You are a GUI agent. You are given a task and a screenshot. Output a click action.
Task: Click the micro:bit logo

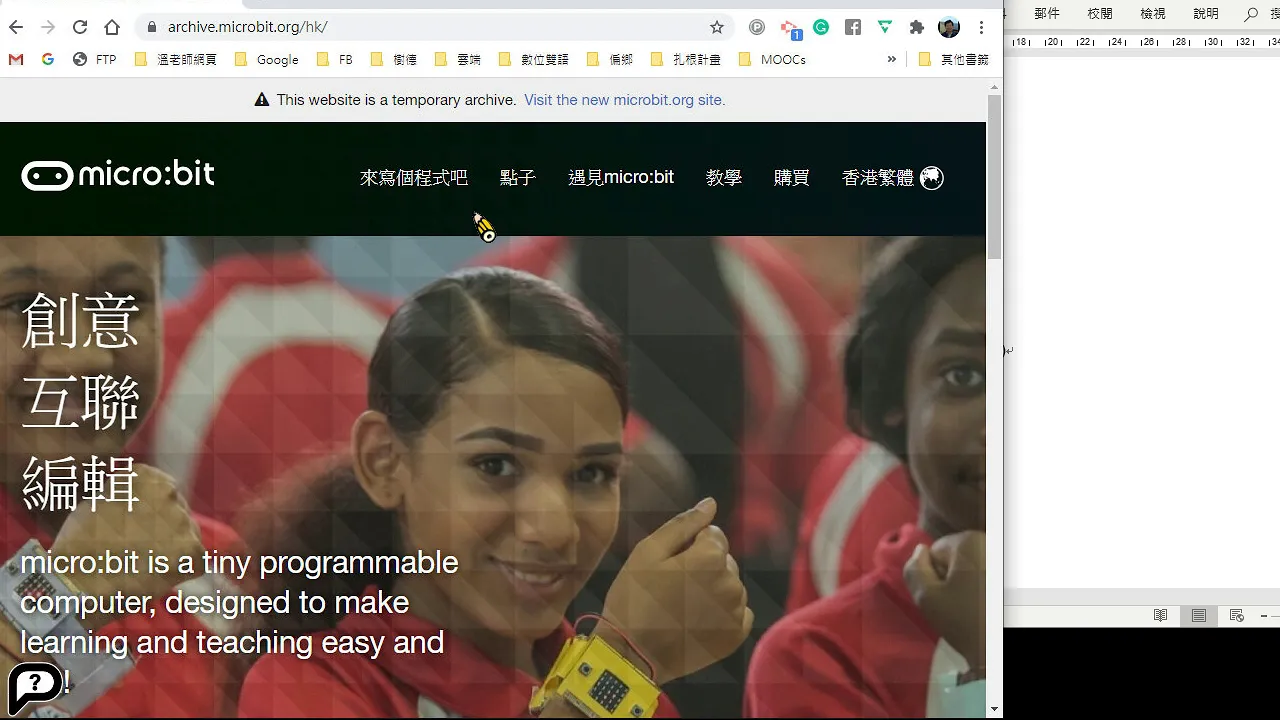[118, 175]
